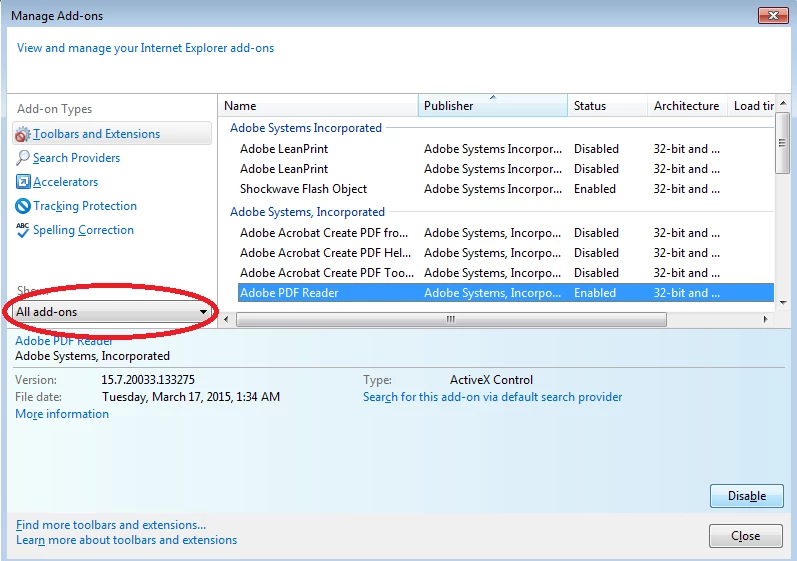Click Search for this add-on via default provider

493,397
